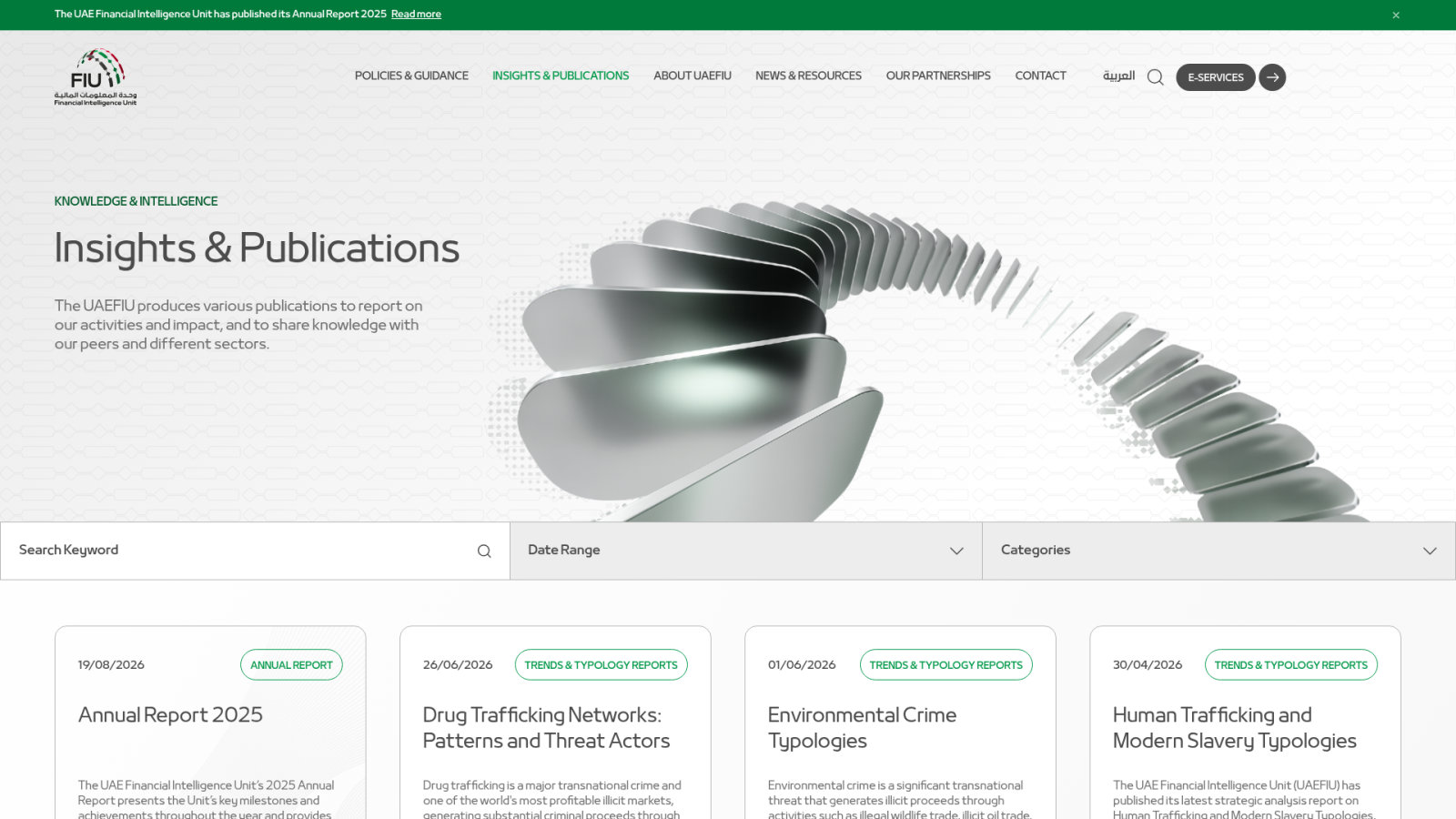Viewport: 1456px width, 819px height.
Task: Open the News & Resources menu
Action: [808, 76]
